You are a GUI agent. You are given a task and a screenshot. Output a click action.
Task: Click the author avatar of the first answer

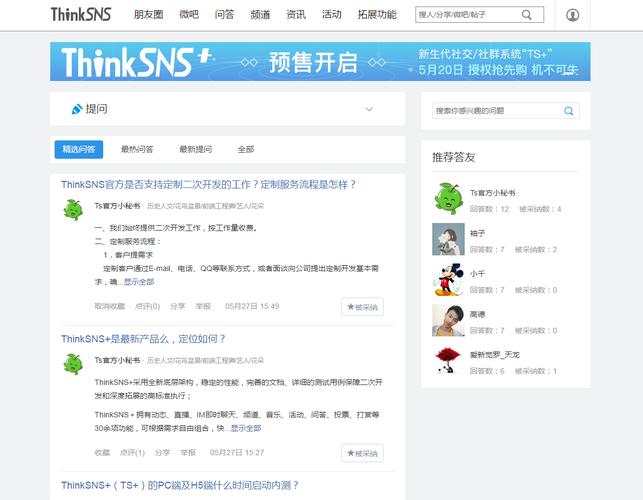[73, 210]
